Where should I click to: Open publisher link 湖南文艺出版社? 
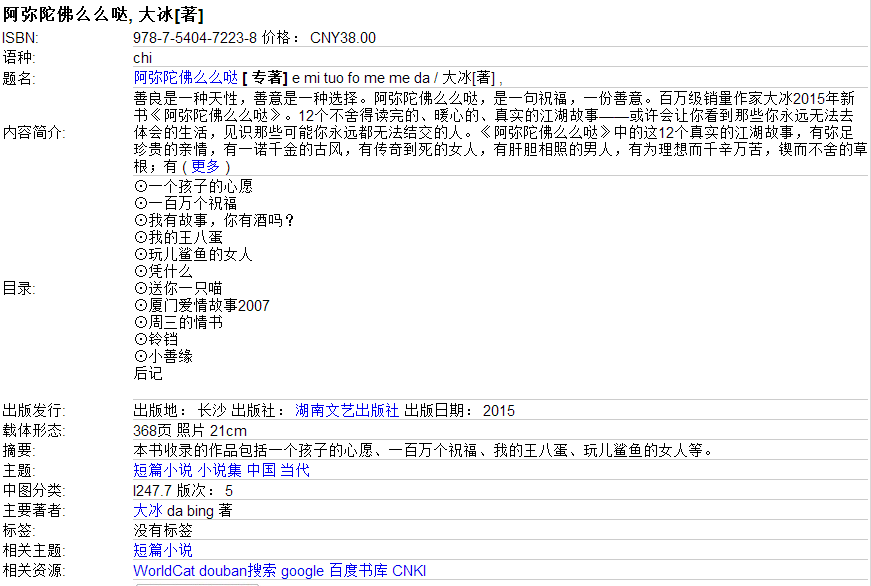tap(347, 410)
